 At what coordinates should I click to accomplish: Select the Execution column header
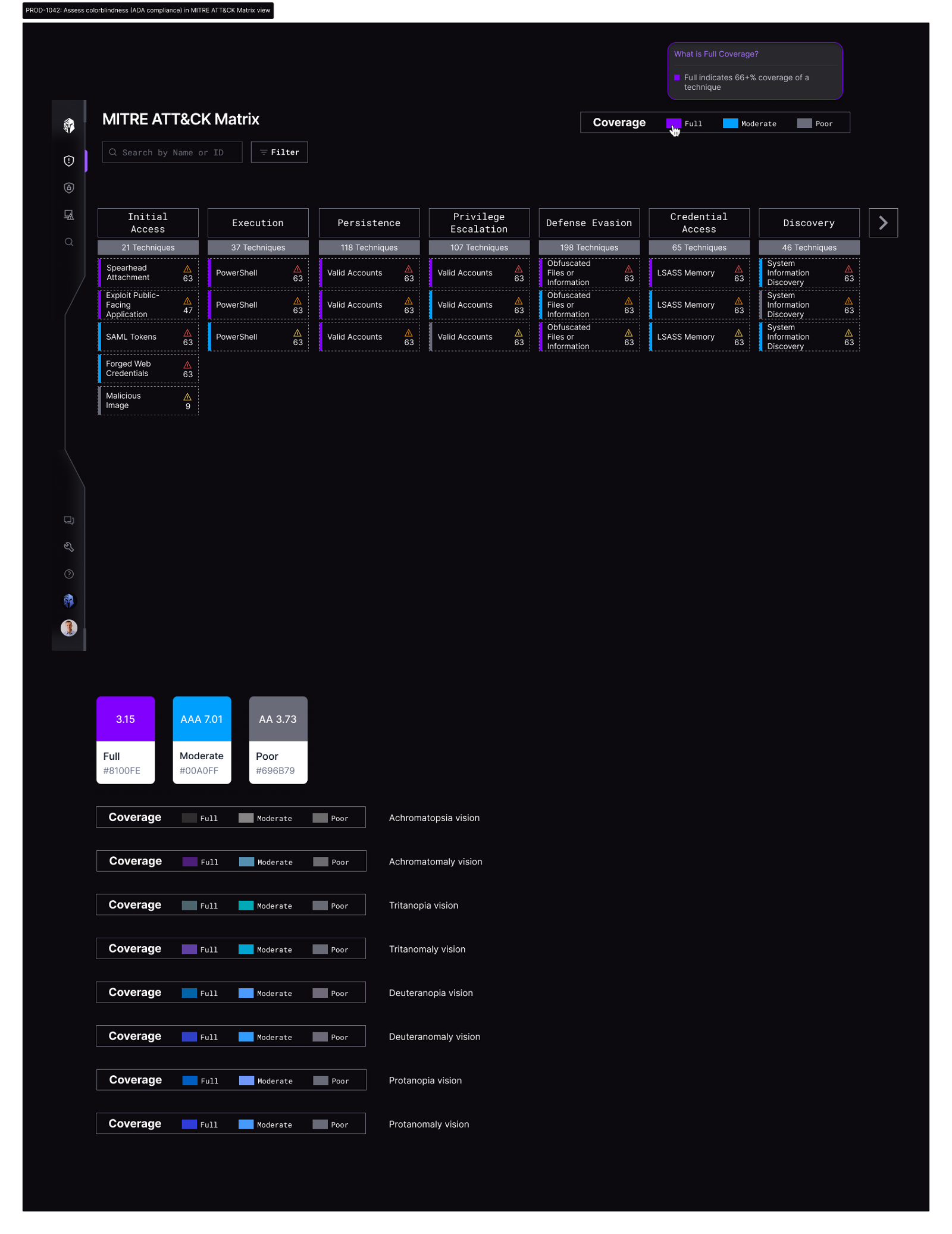pos(258,223)
